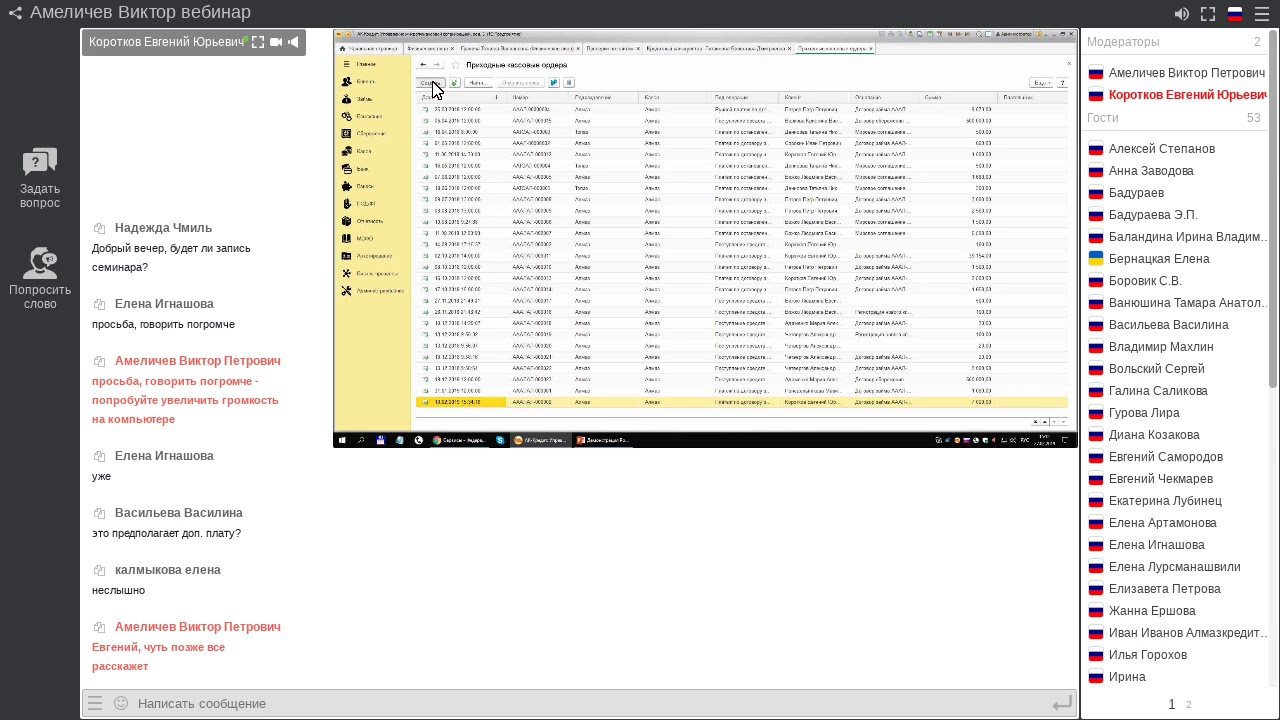Go to participants page 2

(x=1188, y=705)
